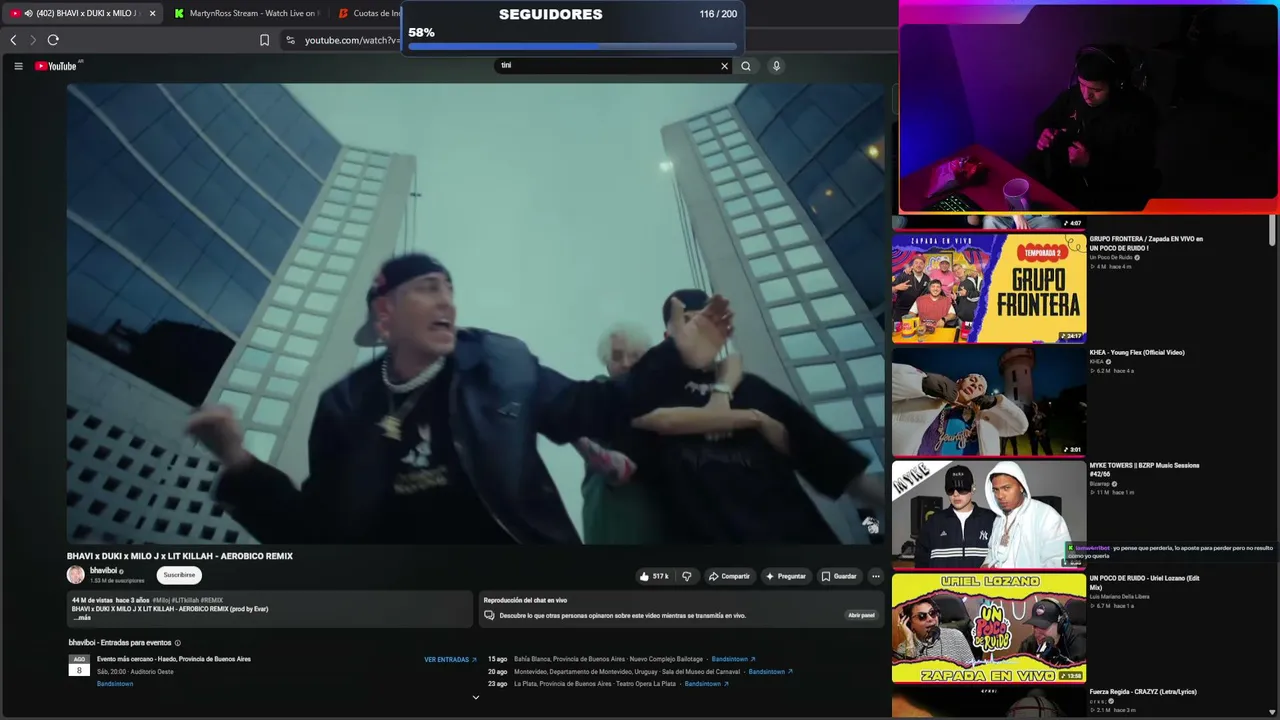Open the Bandsintown link for Bahía Blanca
Viewport: 1280px width, 720px height.
(x=733, y=659)
